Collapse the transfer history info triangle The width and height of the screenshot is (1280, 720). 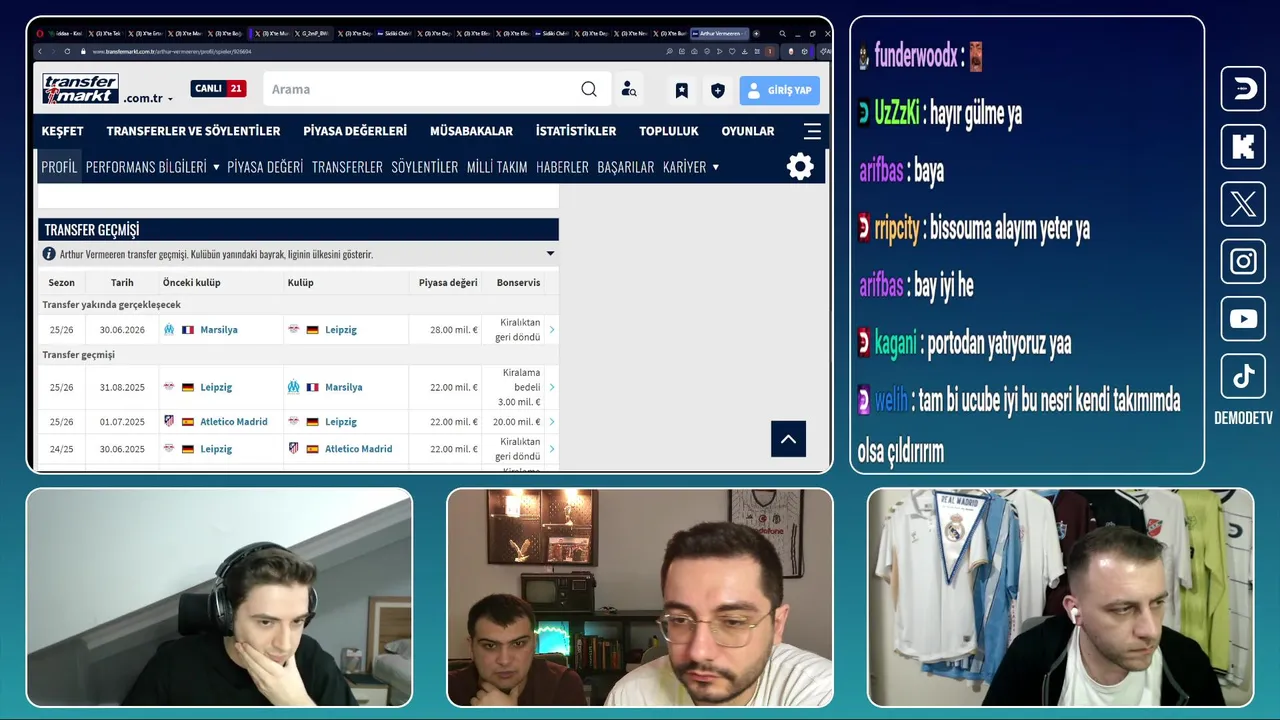(x=550, y=254)
